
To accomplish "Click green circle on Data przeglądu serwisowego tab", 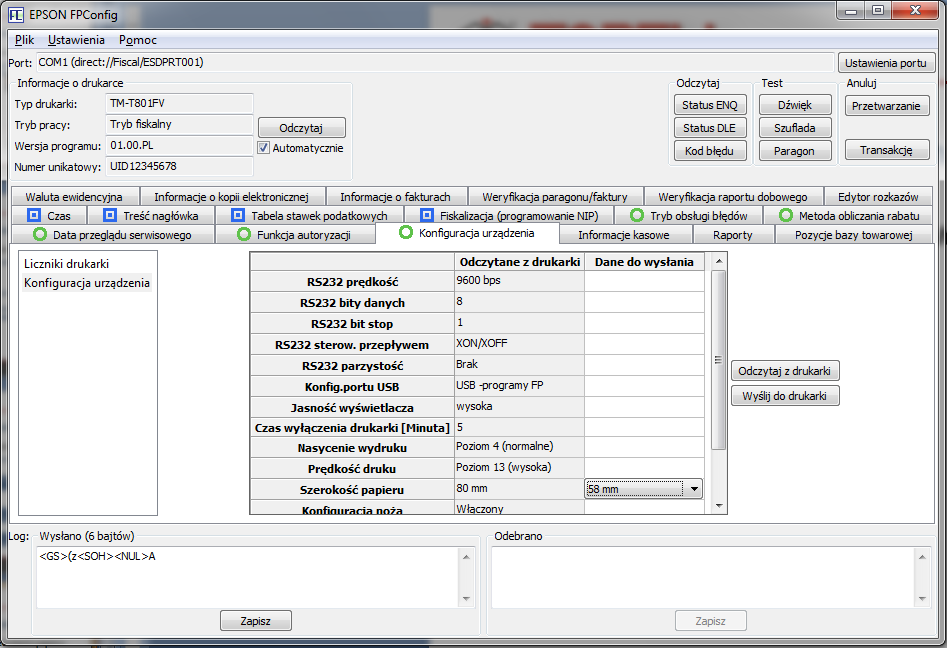I will coord(39,234).
